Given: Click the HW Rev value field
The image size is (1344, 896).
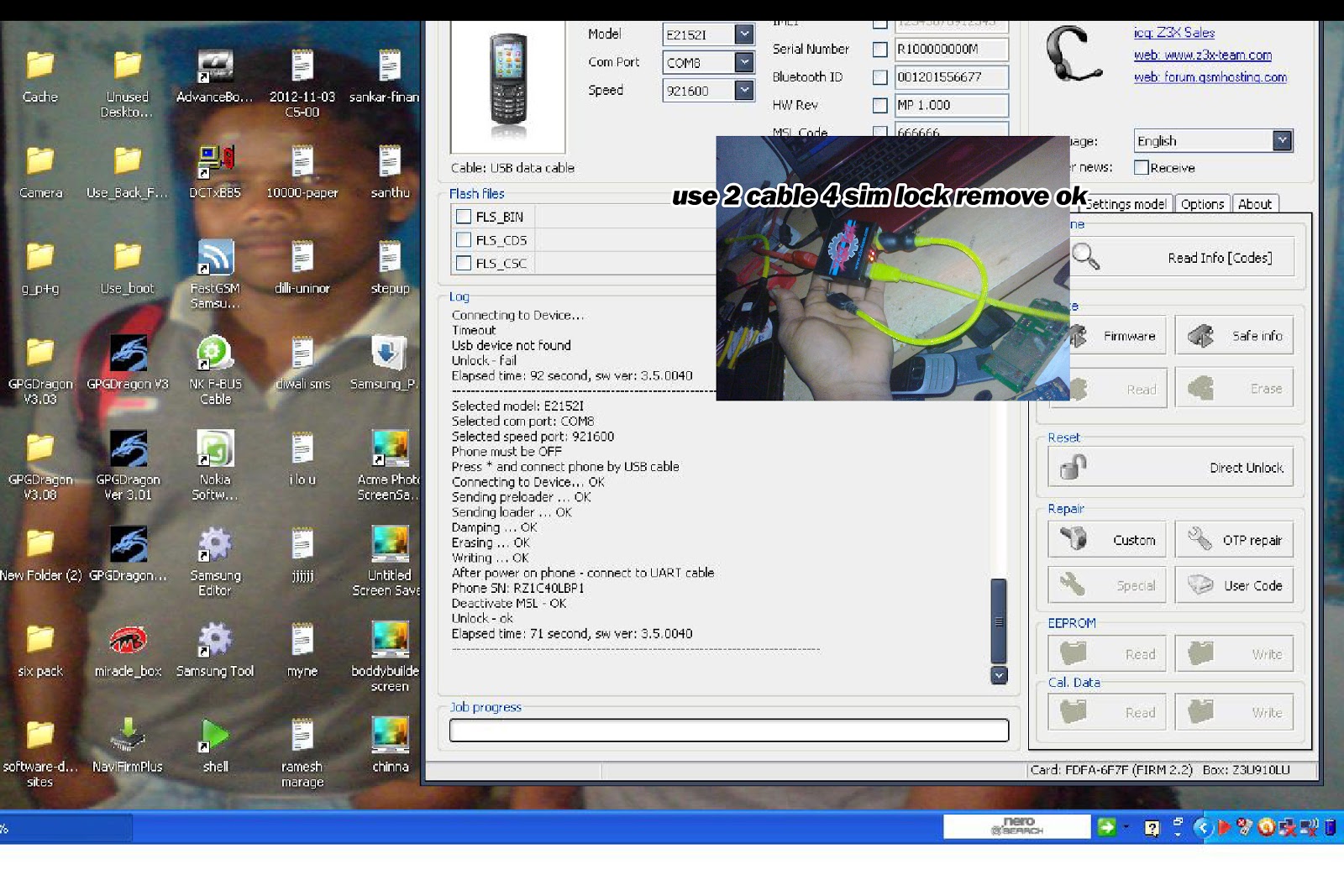Looking at the screenshot, I should pyautogui.click(x=952, y=106).
